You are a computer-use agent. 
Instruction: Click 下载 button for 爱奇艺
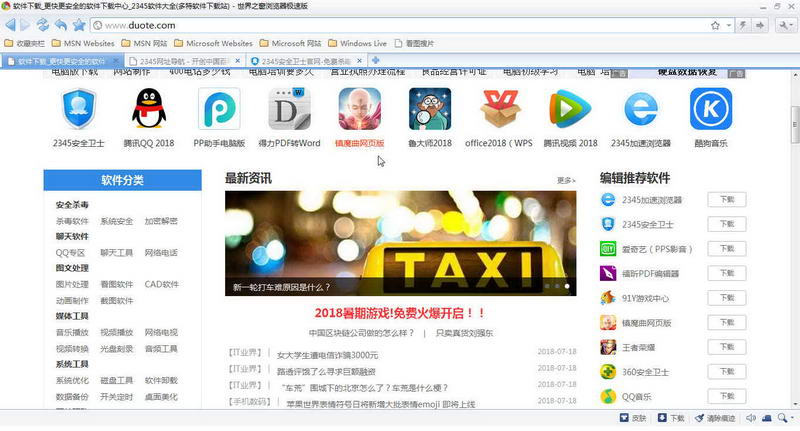tap(727, 248)
